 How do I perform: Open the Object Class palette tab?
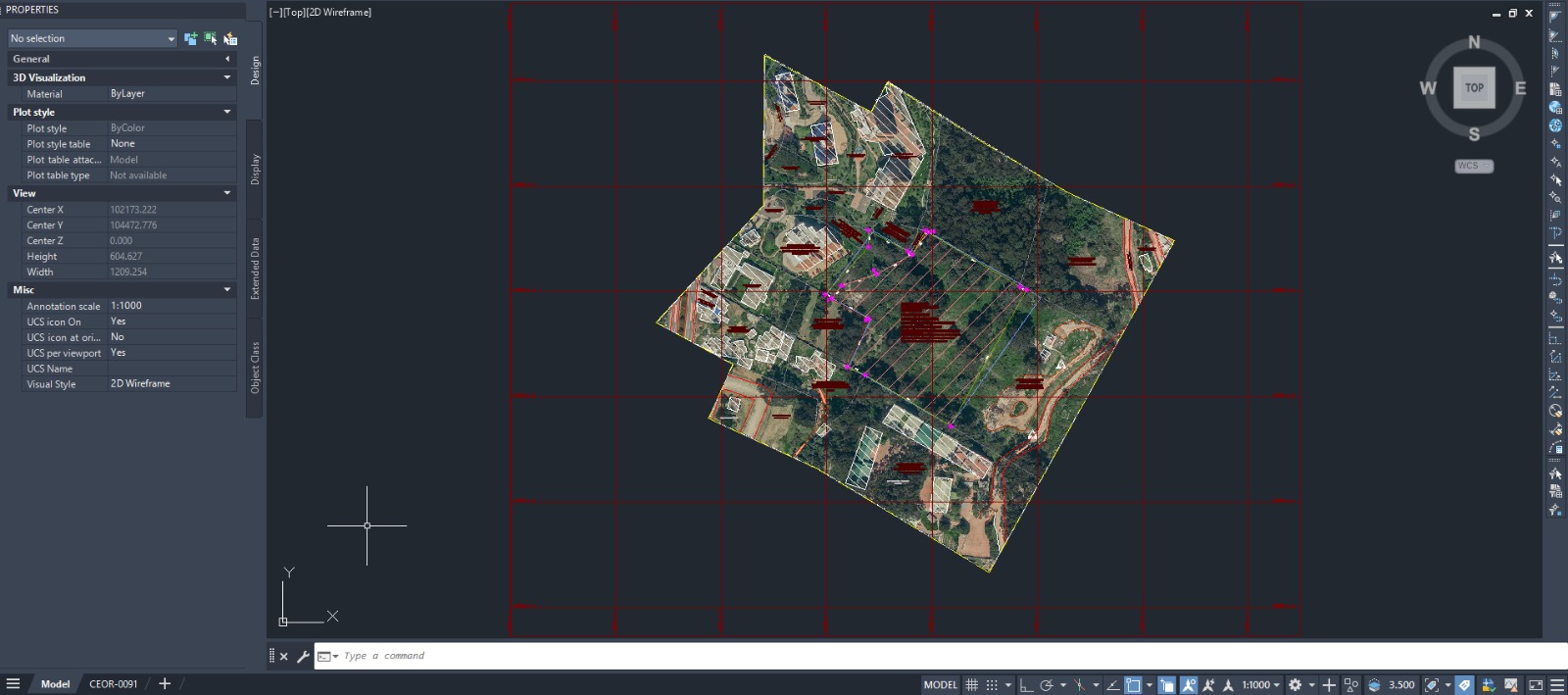(x=255, y=368)
